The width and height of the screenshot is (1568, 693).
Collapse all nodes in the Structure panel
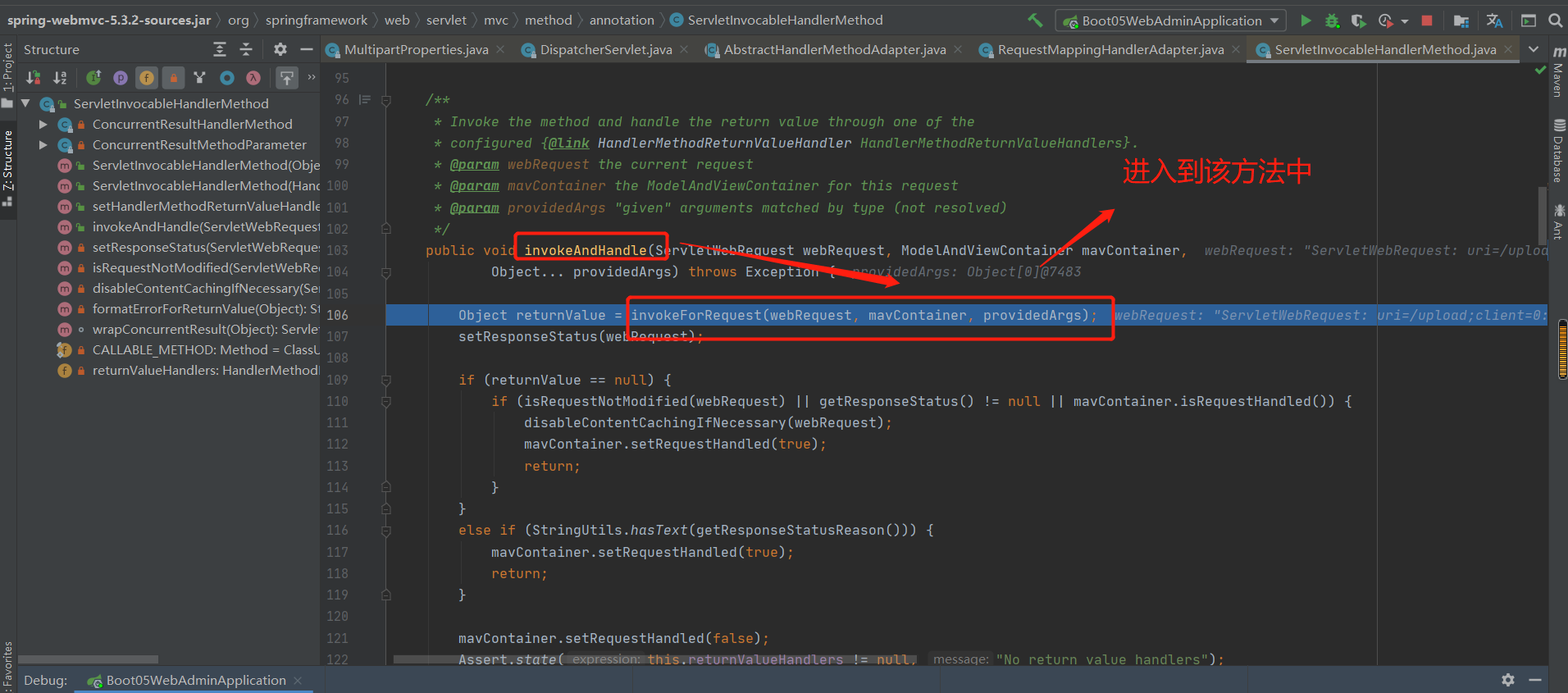point(246,50)
